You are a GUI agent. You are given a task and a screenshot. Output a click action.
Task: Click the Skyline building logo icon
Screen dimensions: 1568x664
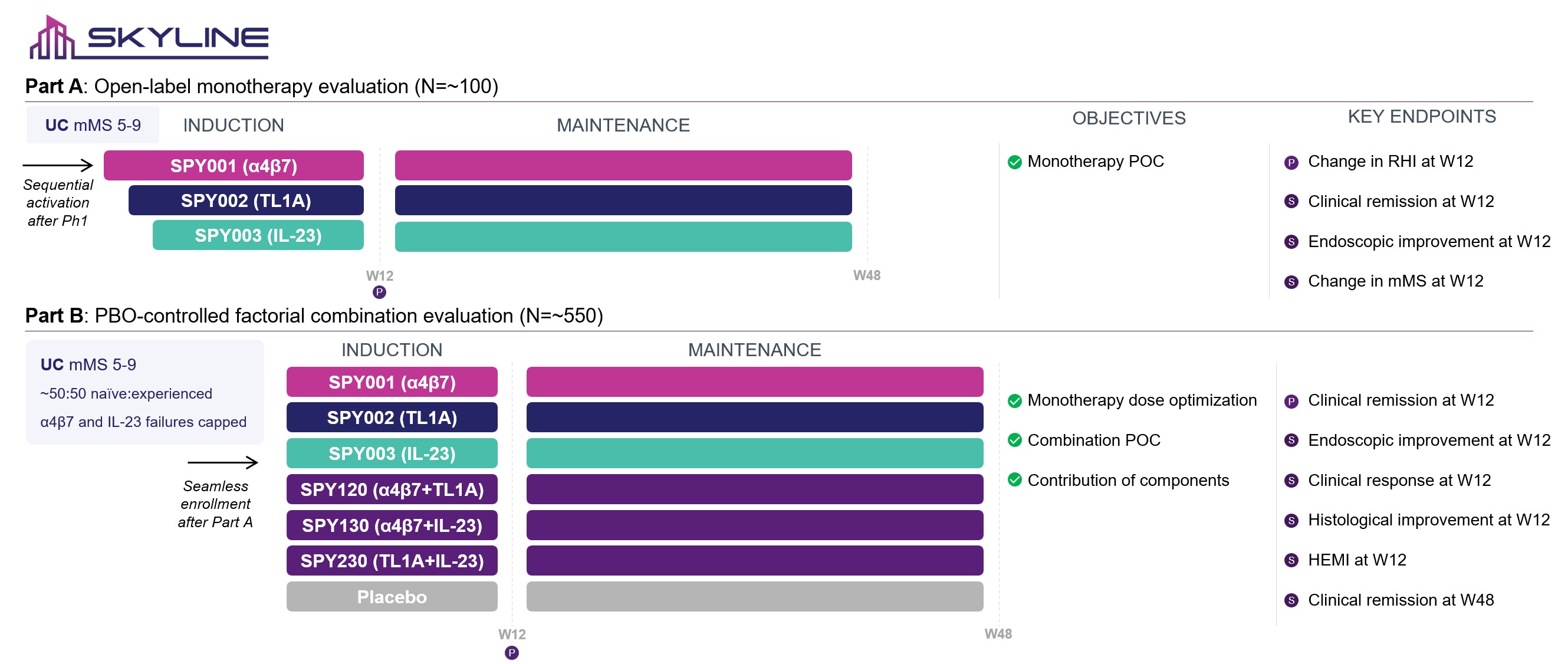51,39
